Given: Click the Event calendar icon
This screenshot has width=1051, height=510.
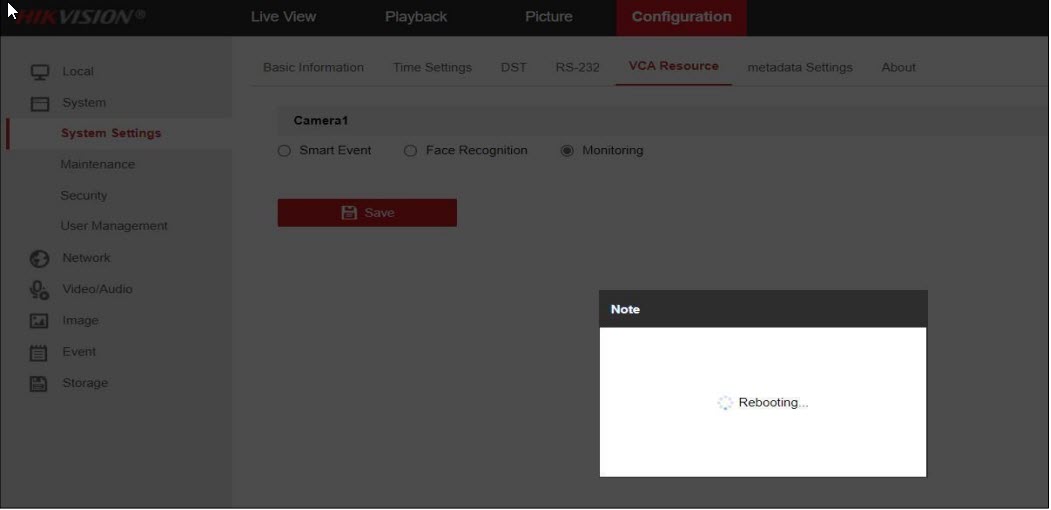Looking at the screenshot, I should (x=40, y=353).
